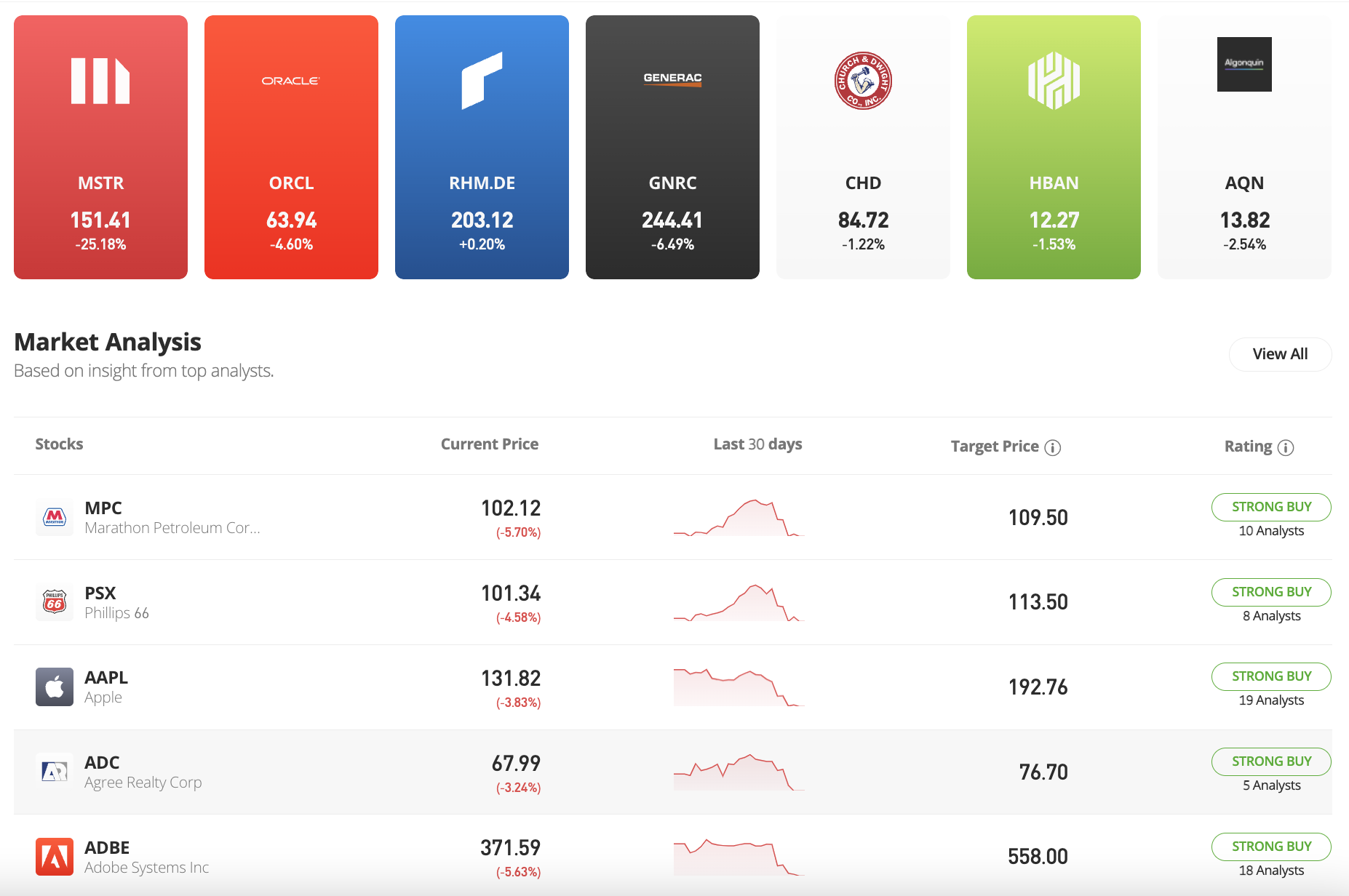This screenshot has width=1349, height=896.
Task: Click MPC target price 109.50
Action: 1038,518
